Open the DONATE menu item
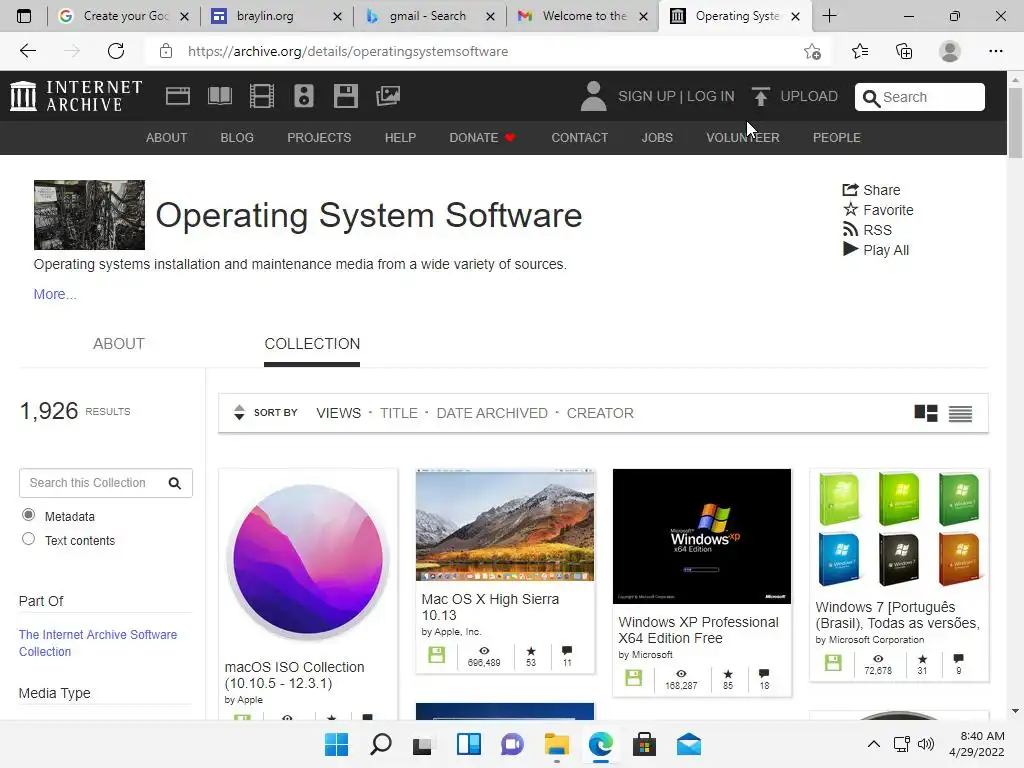1024x768 pixels. coord(482,138)
